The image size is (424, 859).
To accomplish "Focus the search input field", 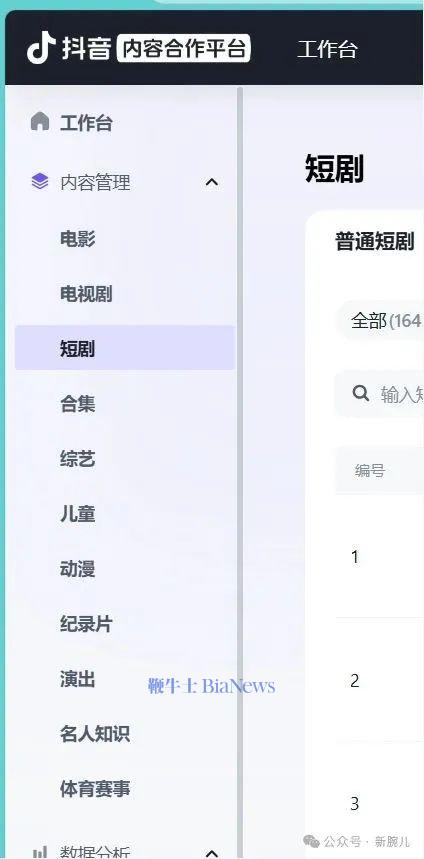I will click(379, 393).
